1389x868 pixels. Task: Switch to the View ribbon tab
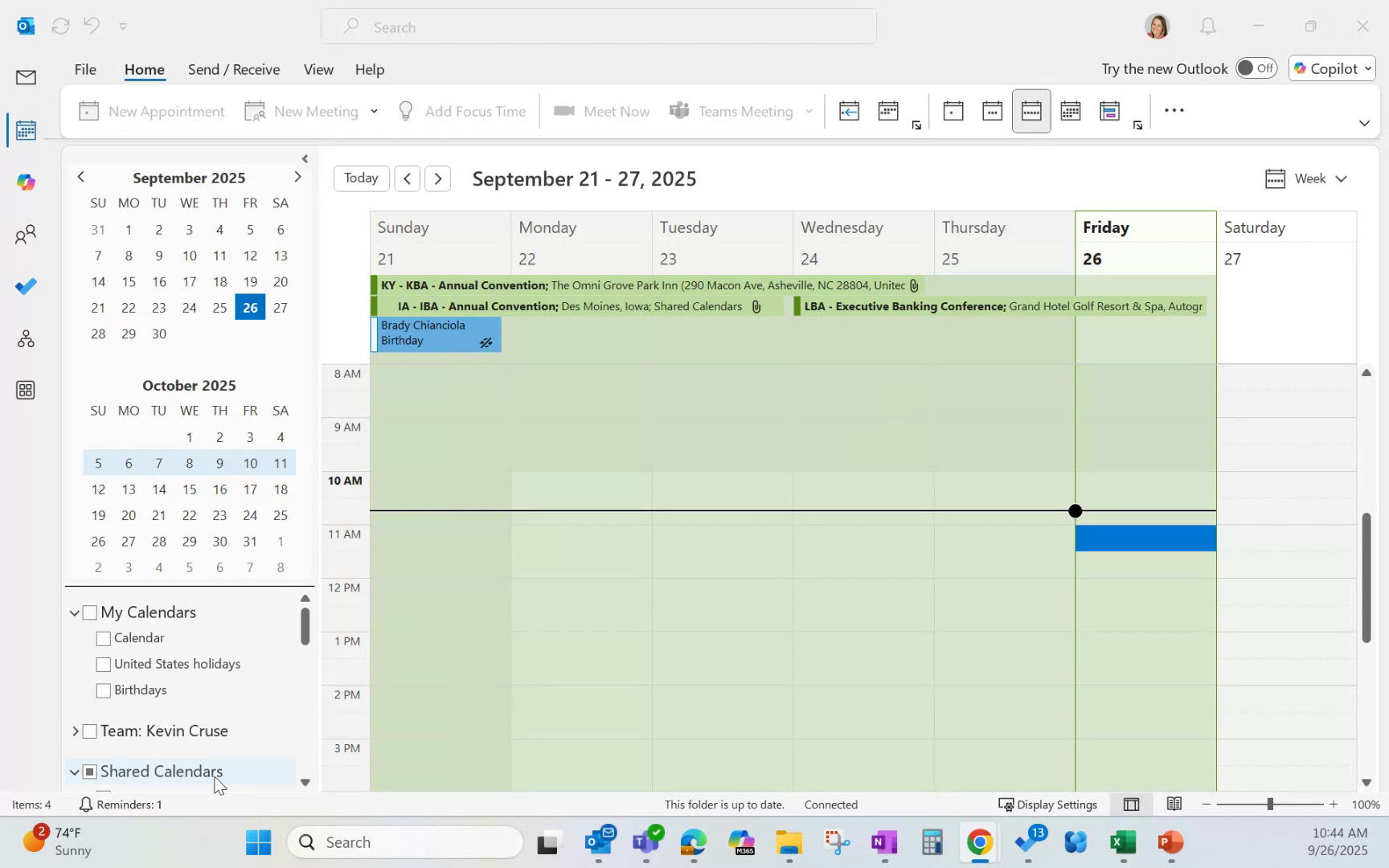pyautogui.click(x=318, y=69)
